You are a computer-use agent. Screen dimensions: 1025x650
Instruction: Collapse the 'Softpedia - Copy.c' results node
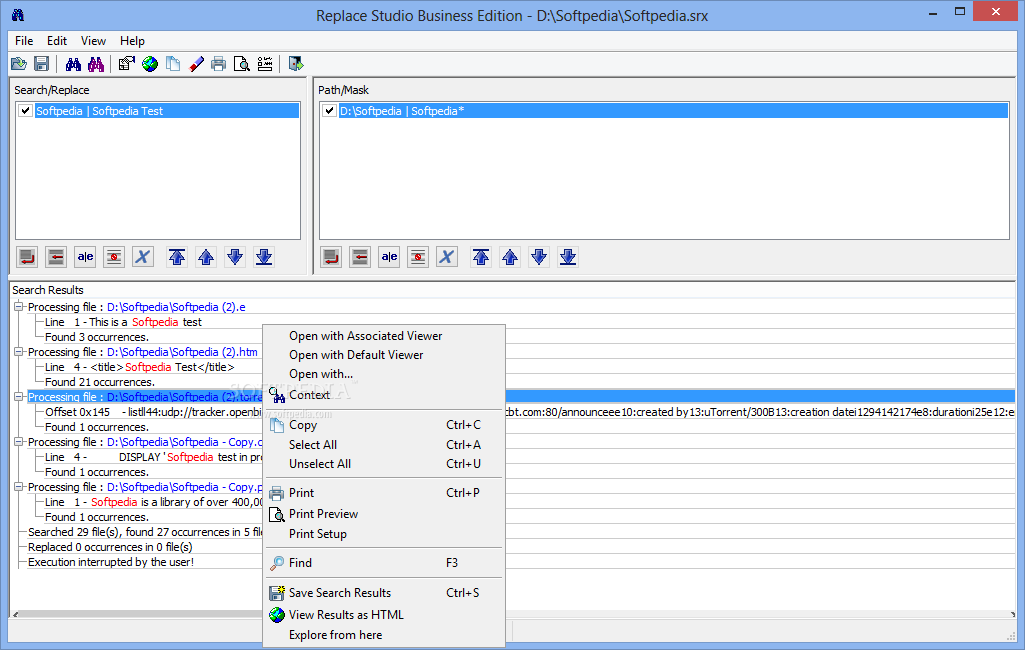coord(18,442)
